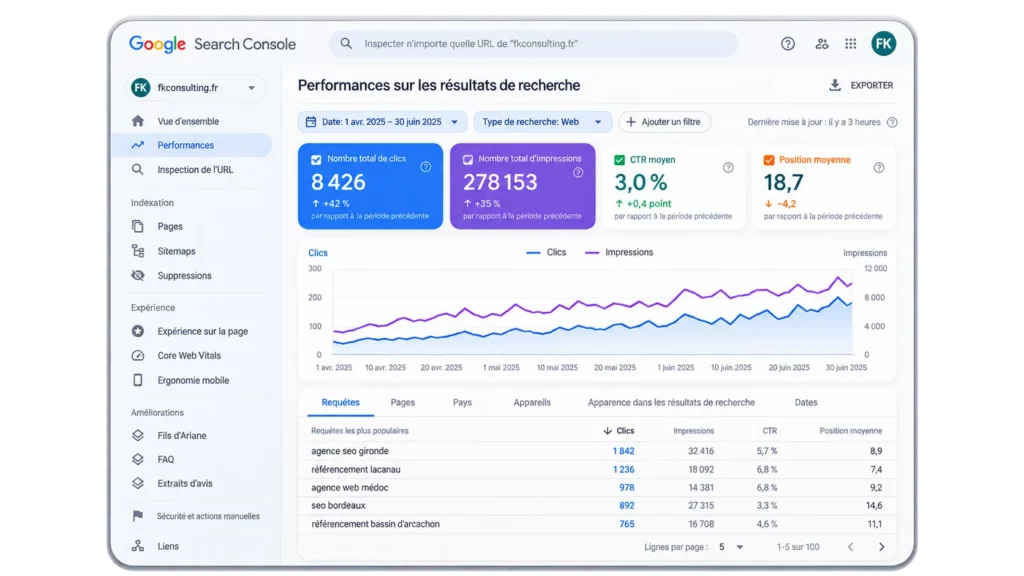Open users and permissions icon

[x=822, y=44]
